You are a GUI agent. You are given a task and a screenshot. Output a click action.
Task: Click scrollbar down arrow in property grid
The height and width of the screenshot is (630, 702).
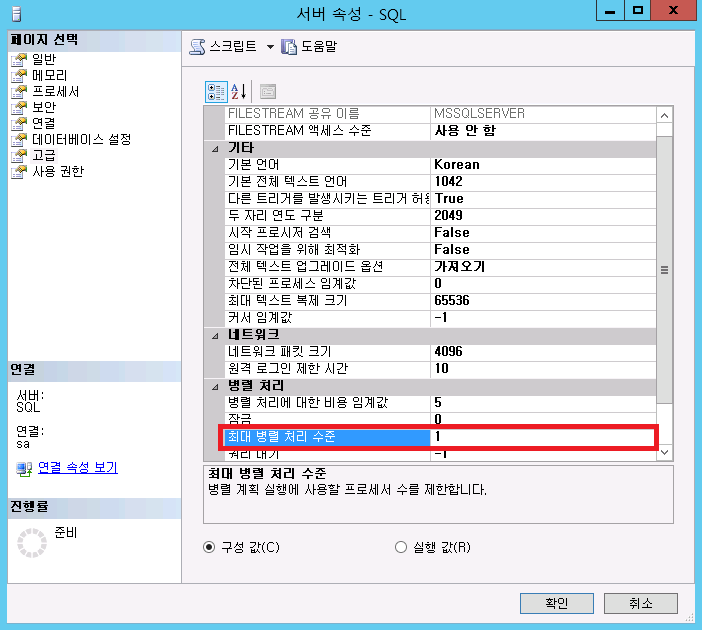[x=664, y=452]
